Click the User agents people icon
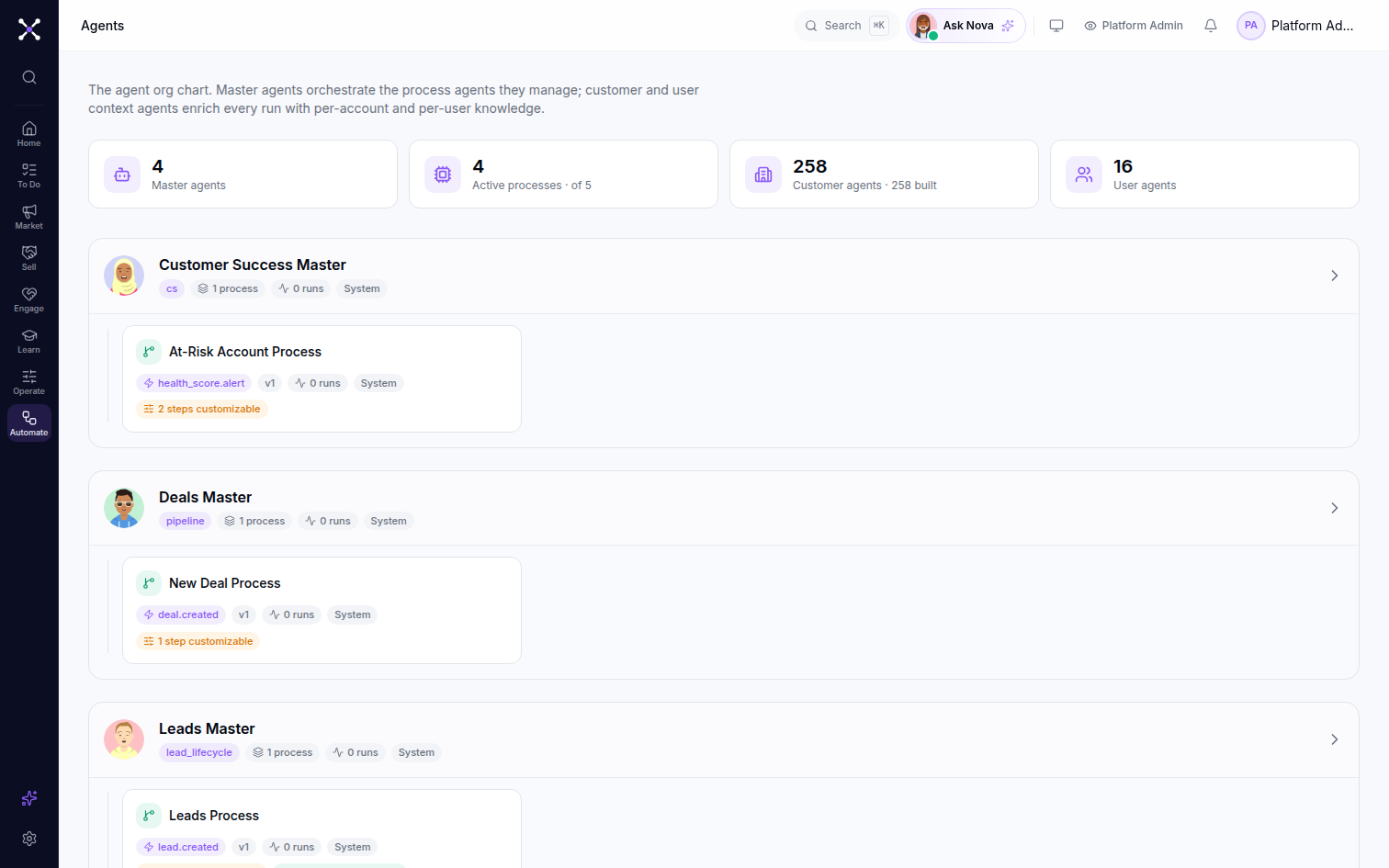This screenshot has height=868, width=1389. click(1084, 175)
